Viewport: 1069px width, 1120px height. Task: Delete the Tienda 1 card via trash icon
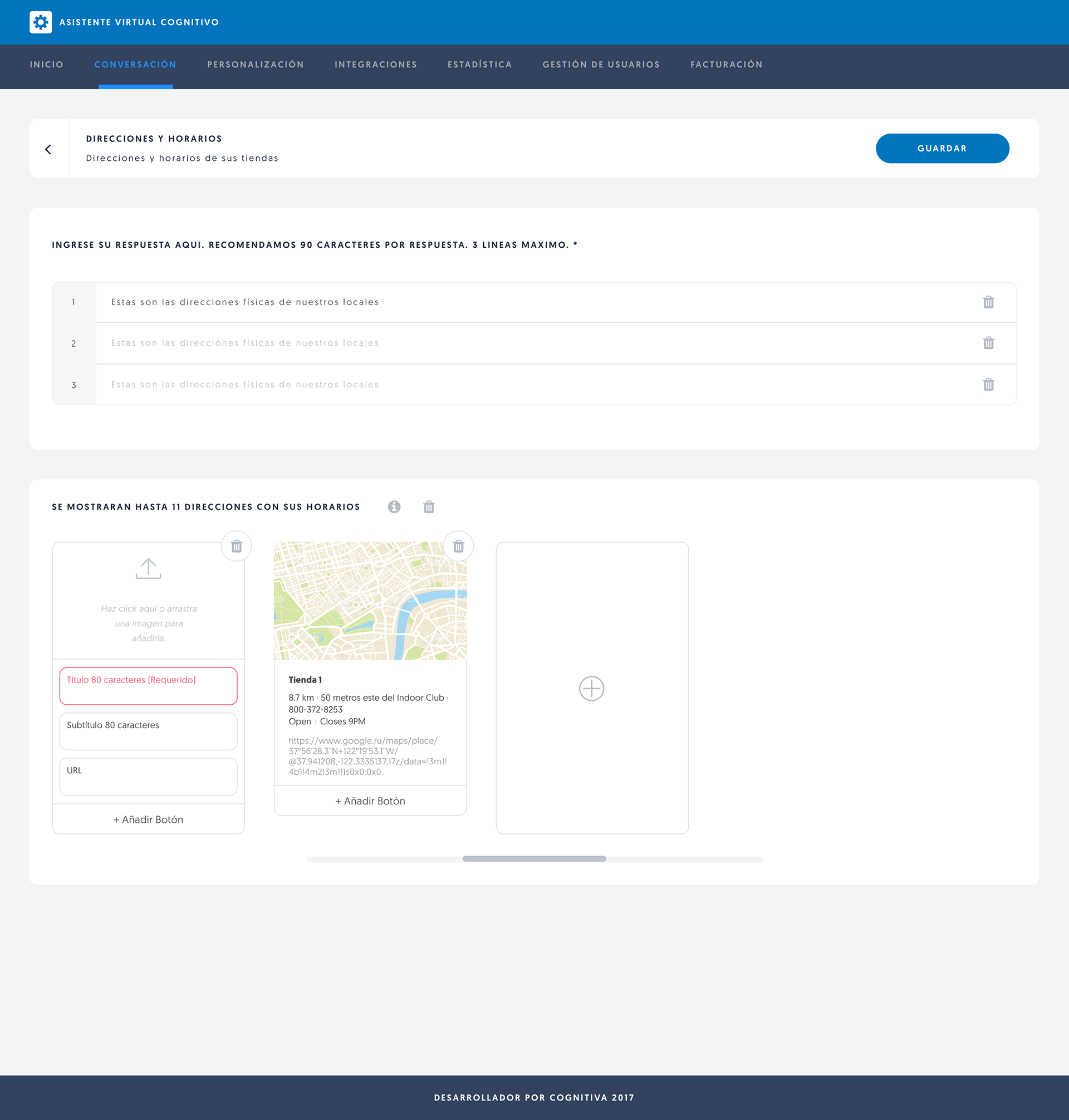pos(458,546)
